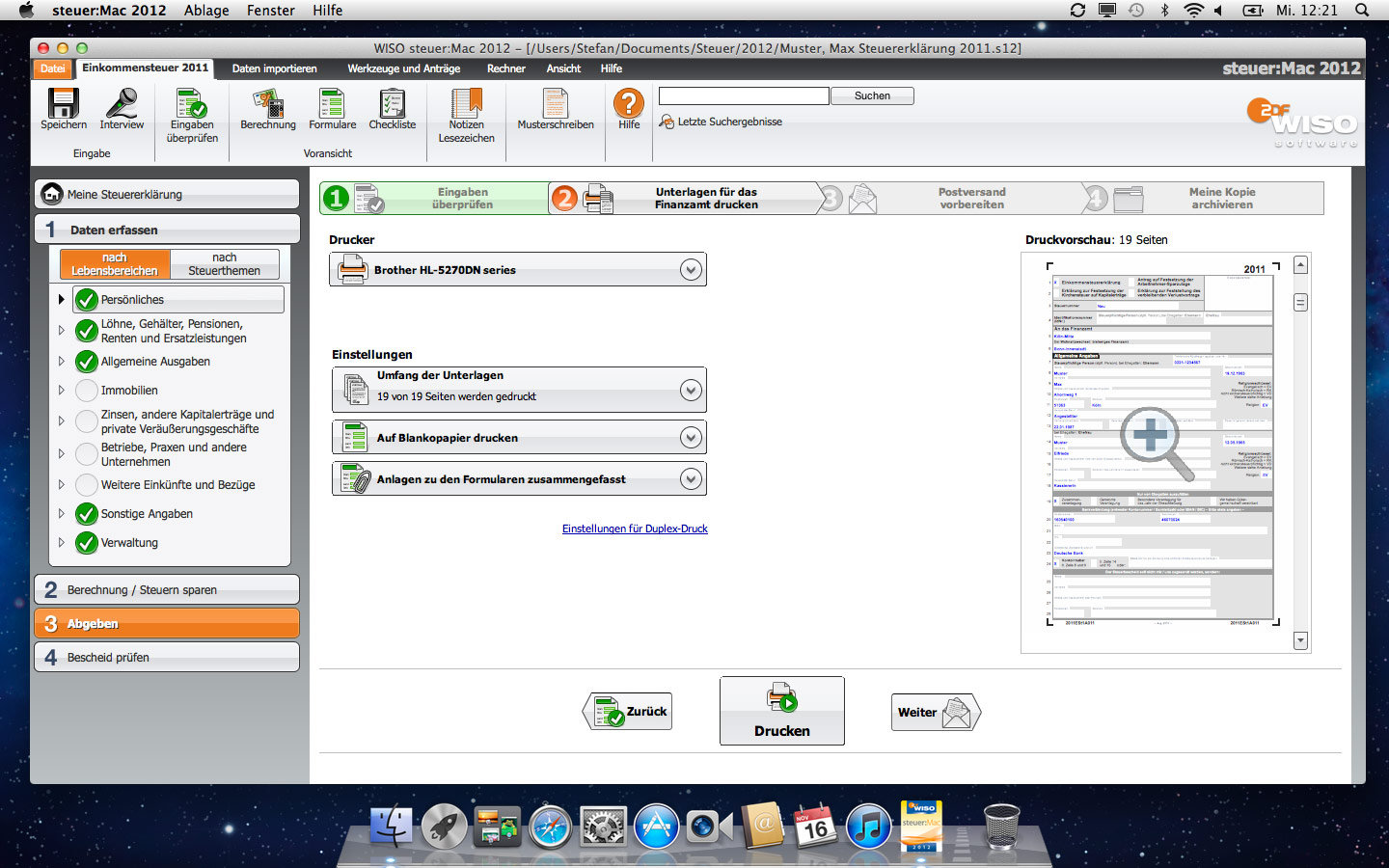Select the nach Lebensbereichen toggle
Image resolution: width=1389 pixels, height=868 pixels.
[115, 264]
